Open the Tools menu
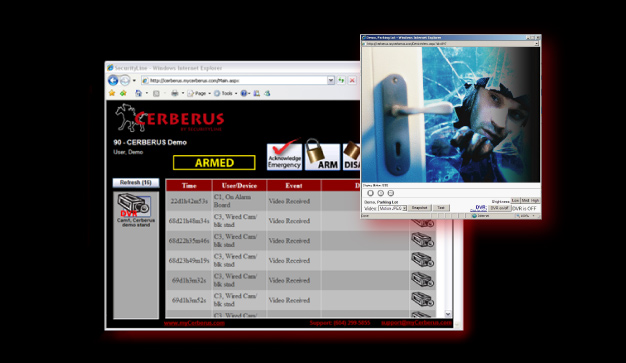626x363 pixels. (226, 93)
